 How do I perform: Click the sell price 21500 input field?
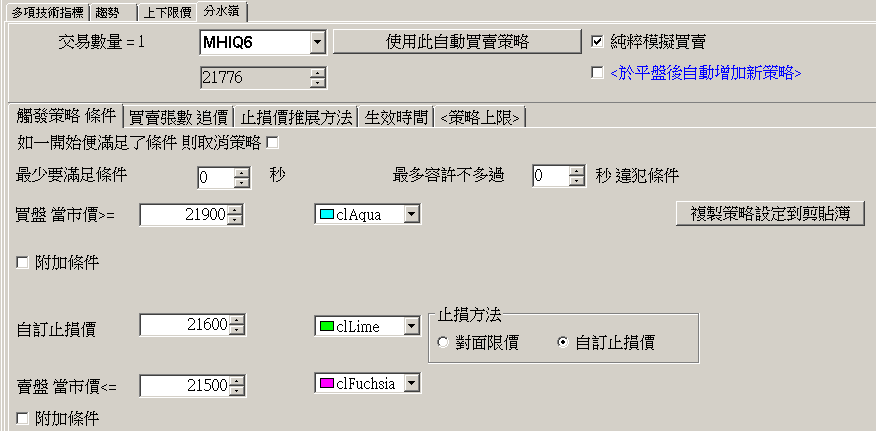coord(184,386)
